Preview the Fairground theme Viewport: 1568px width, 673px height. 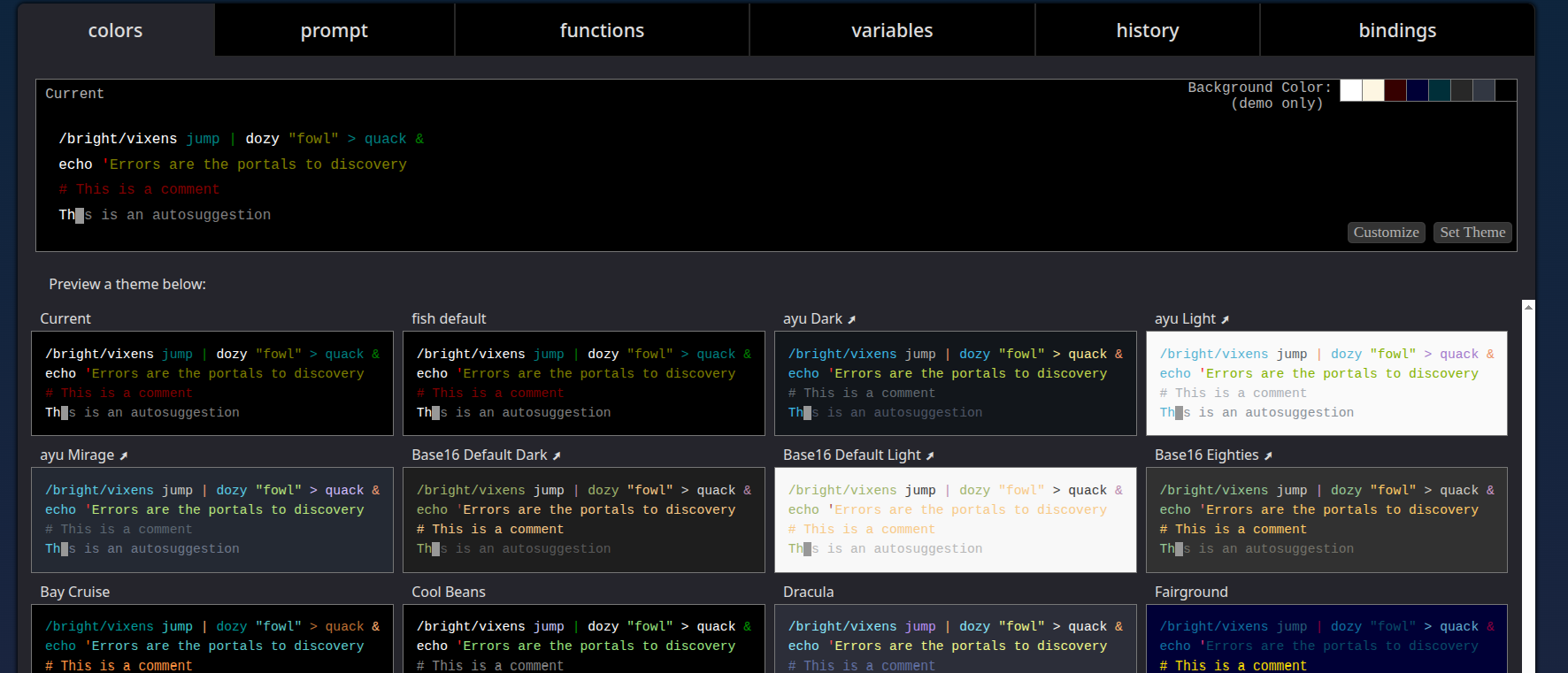(1326, 638)
